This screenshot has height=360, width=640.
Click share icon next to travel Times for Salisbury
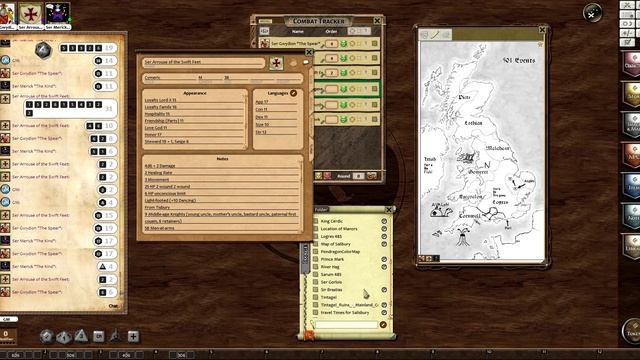[x=384, y=313]
